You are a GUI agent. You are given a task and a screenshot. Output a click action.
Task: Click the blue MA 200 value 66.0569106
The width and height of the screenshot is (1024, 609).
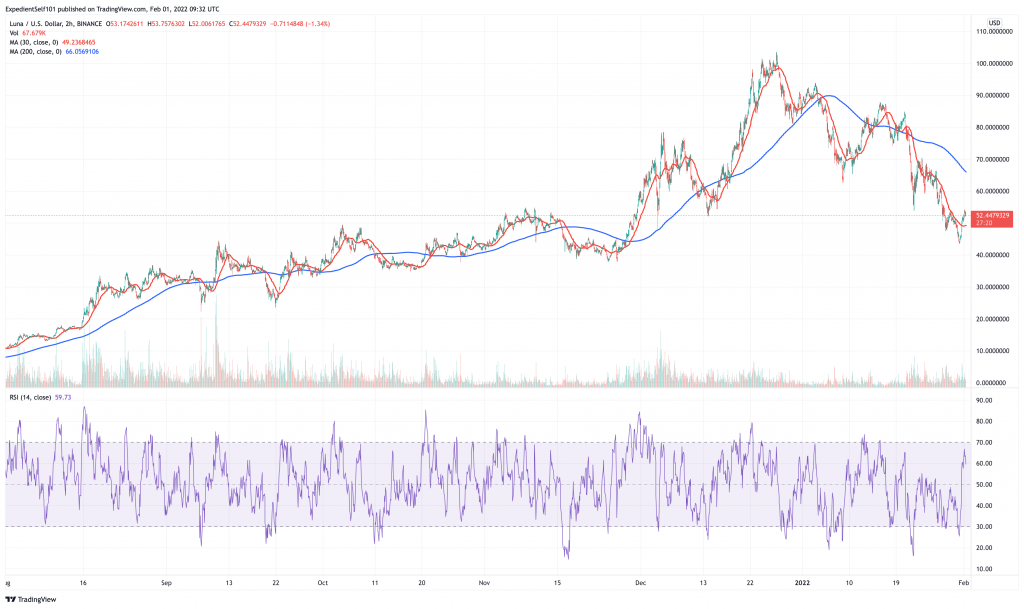coord(82,51)
